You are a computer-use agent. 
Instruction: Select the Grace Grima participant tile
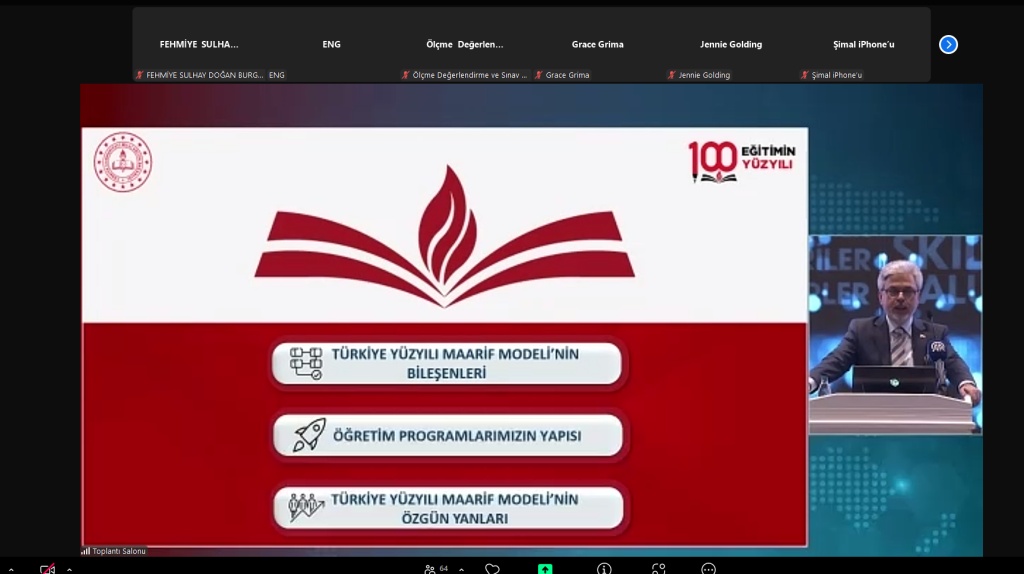point(597,45)
